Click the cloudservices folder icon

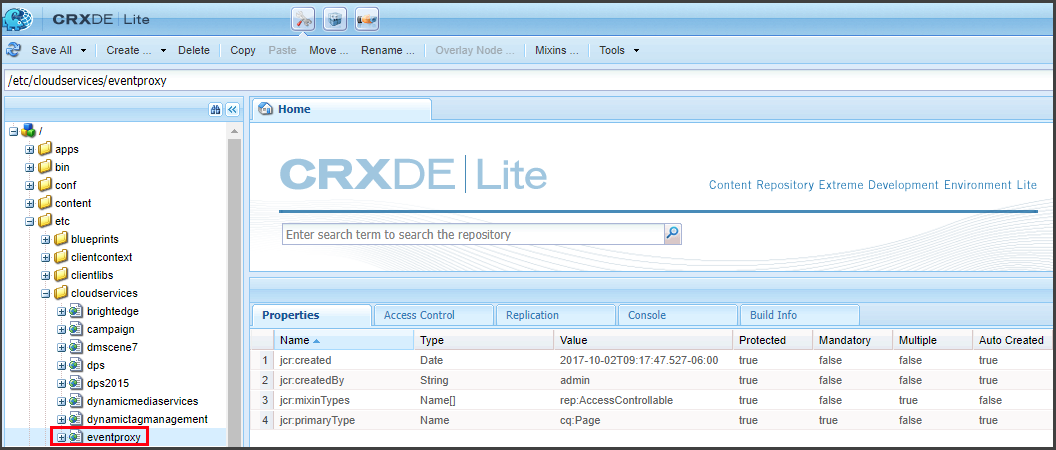(61, 293)
